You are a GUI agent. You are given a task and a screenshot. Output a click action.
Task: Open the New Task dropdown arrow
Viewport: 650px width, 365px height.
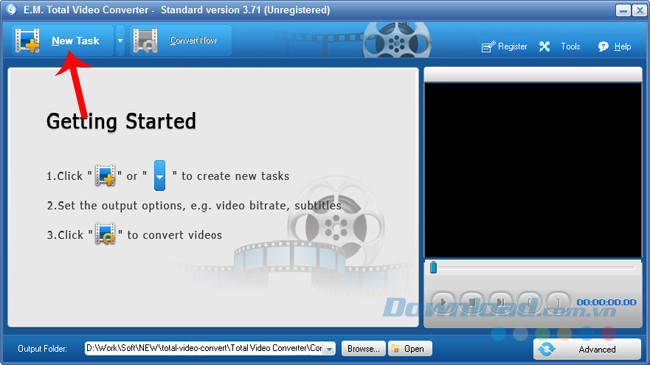point(120,41)
